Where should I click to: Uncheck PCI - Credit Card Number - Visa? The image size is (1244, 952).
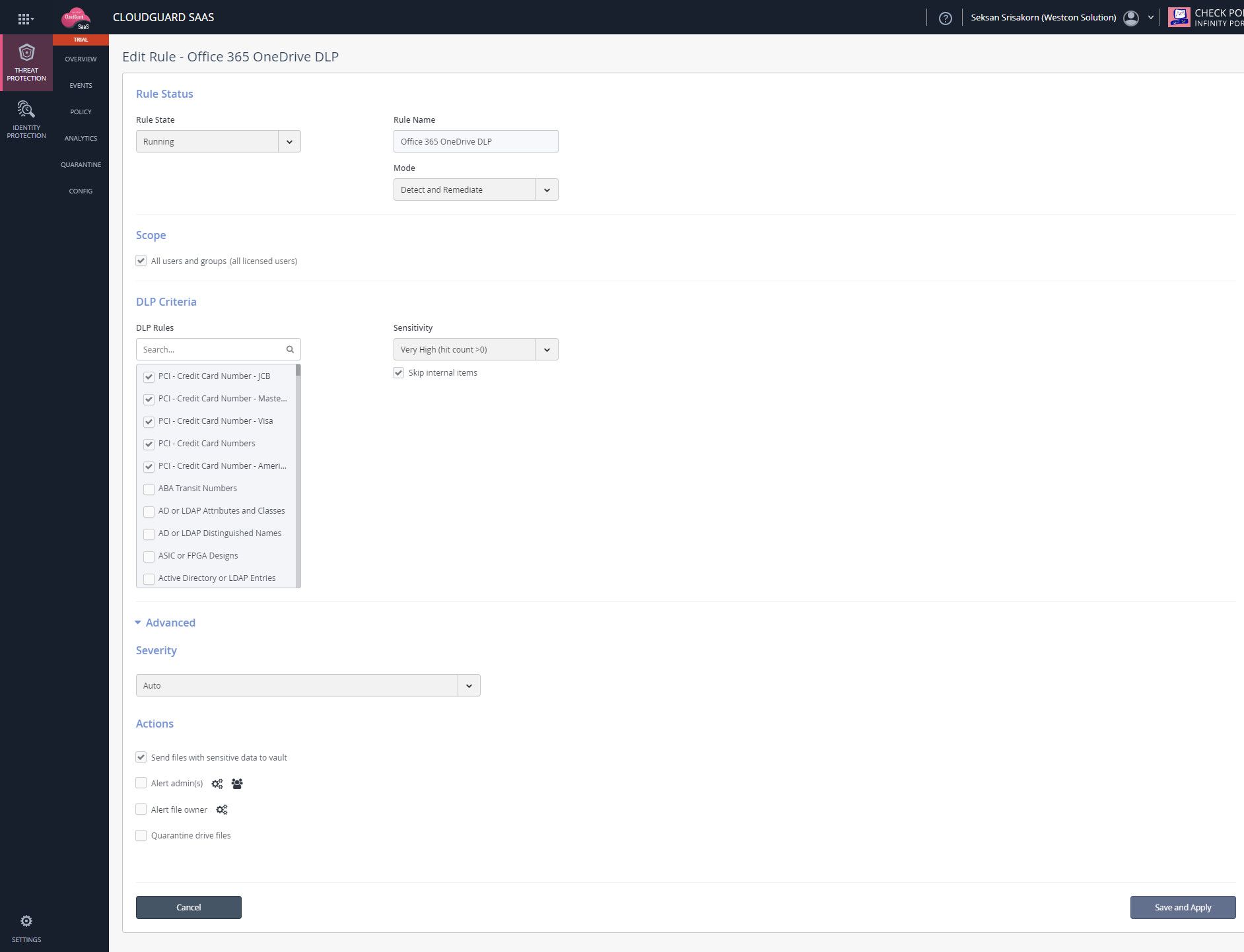149,421
